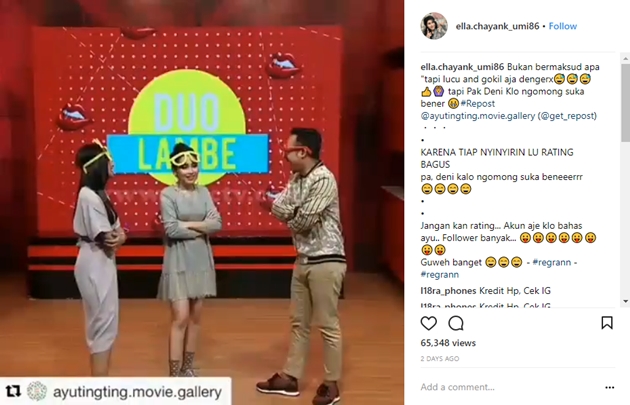Image resolution: width=630 pixels, height=405 pixels.
Task: Click the 65,348 views count
Action: (x=448, y=343)
